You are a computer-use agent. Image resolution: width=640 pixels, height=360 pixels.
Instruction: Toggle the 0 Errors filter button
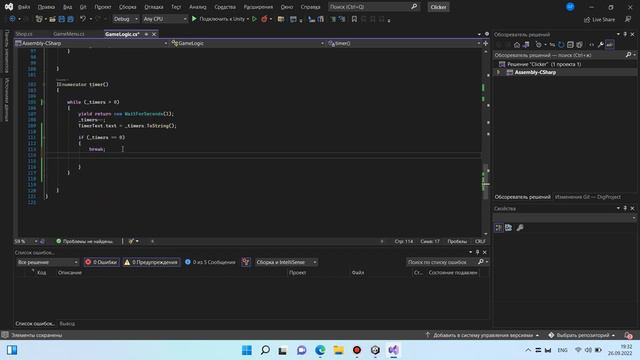pyautogui.click(x=101, y=262)
